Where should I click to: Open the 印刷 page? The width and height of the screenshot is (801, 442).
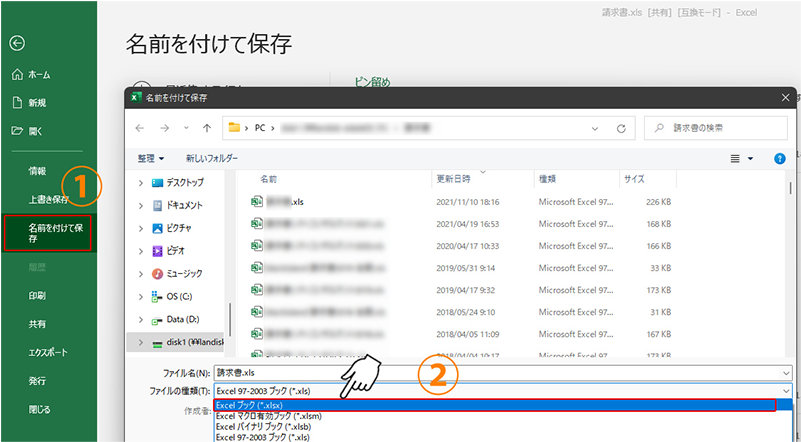(x=37, y=296)
